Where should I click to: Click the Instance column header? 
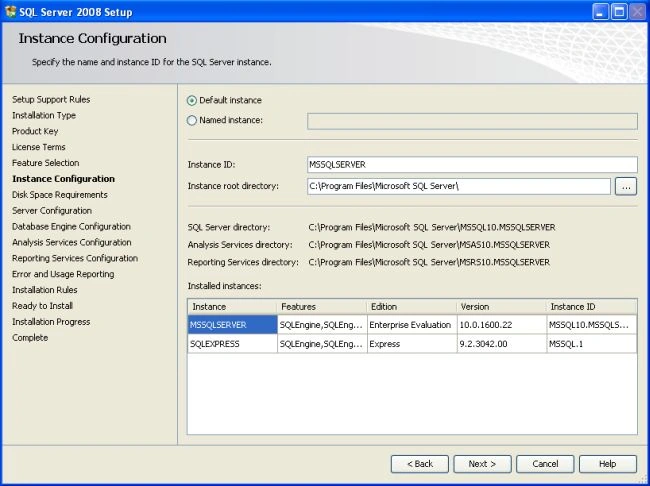[232, 307]
